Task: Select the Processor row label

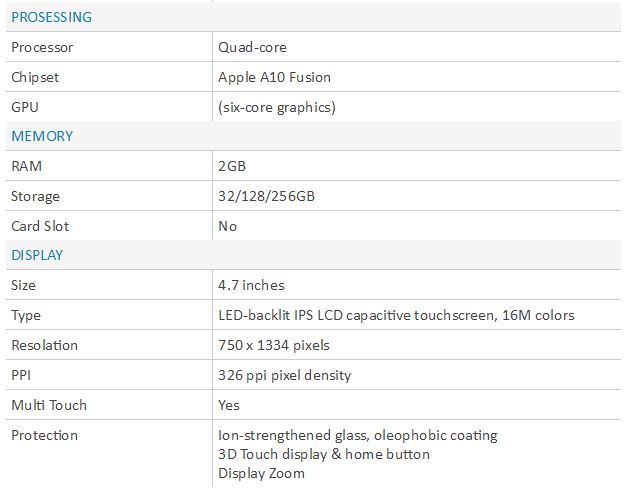Action: 42,47
